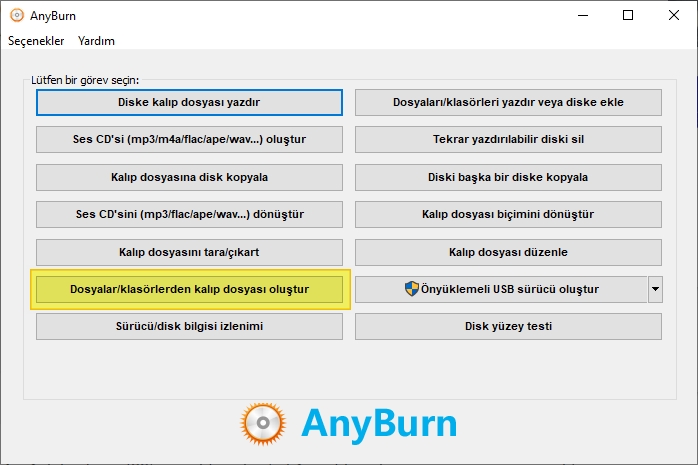Image resolution: width=698 pixels, height=465 pixels.
Task: Click Dosyalar/klasörlerden kalıp dosyası oluştur
Action: (x=189, y=289)
